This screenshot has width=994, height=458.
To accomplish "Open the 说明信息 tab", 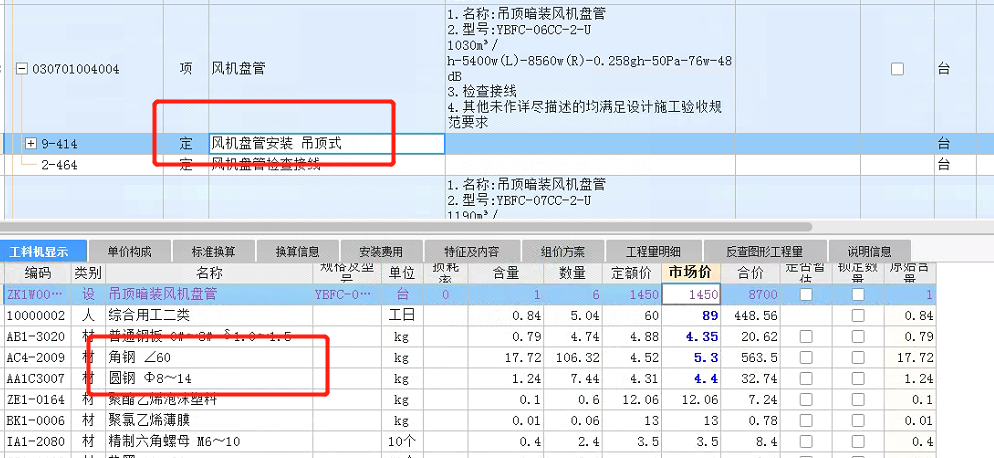I will point(869,252).
